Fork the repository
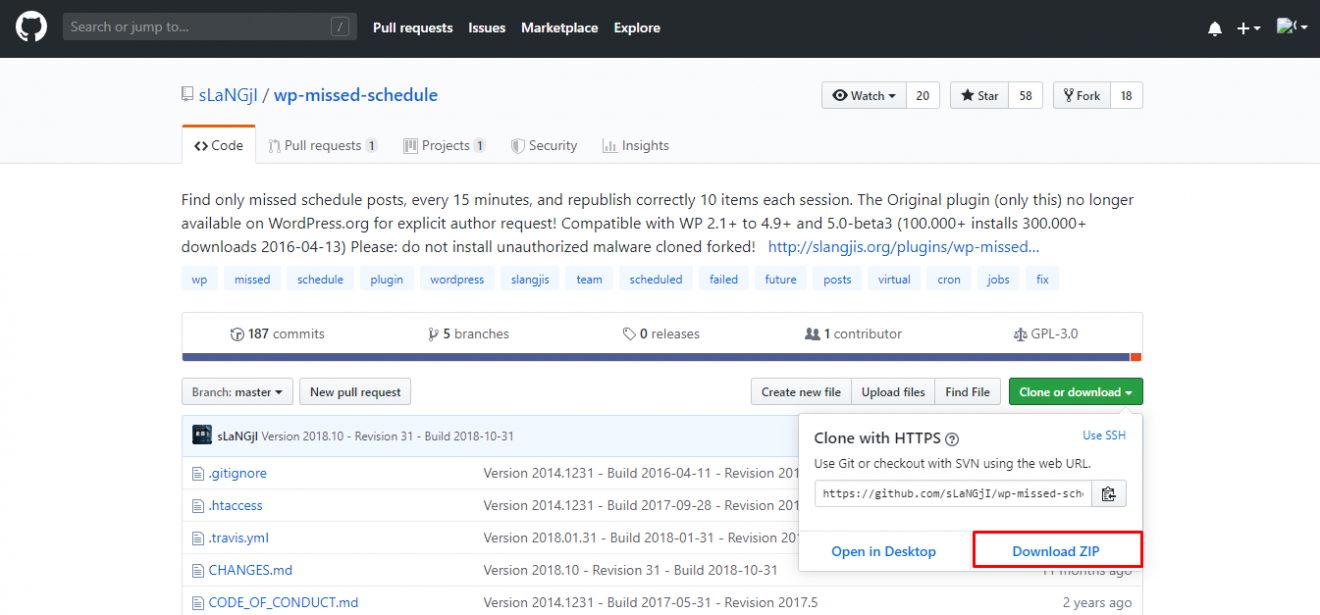This screenshot has height=615, width=1320. (x=1082, y=95)
